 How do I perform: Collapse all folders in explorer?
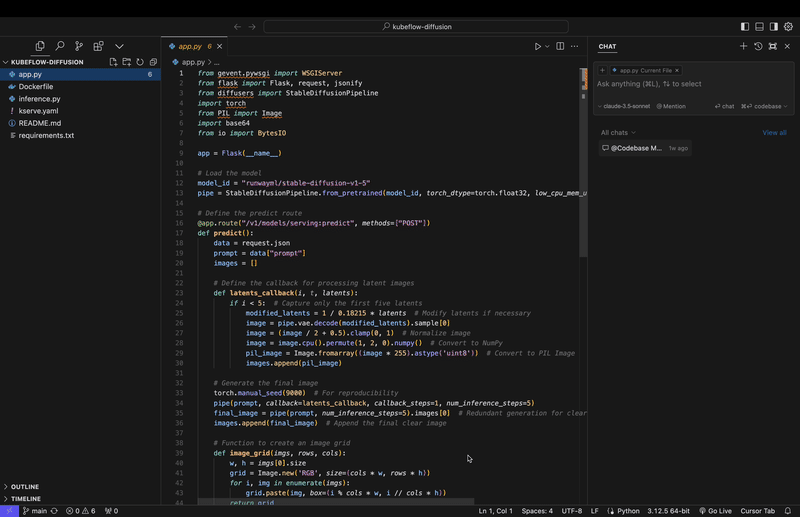153,62
